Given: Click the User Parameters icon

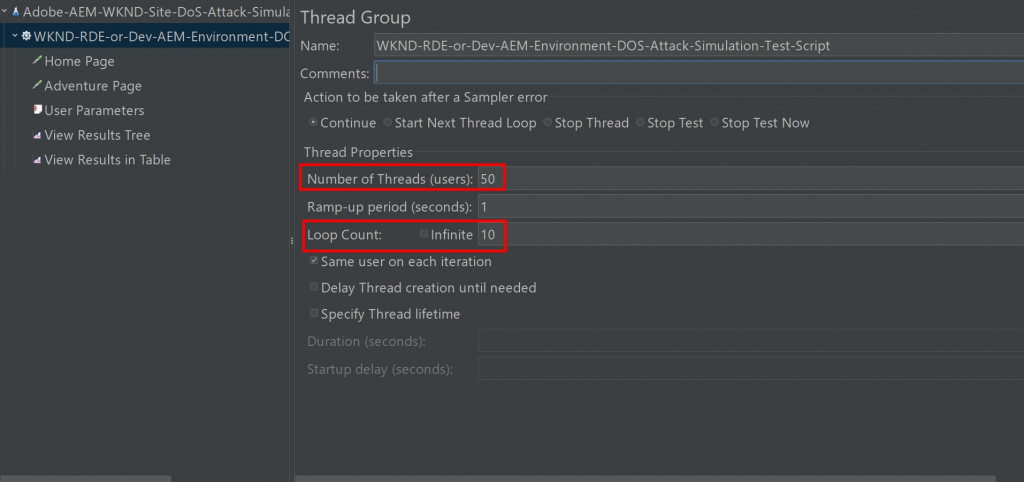Looking at the screenshot, I should (37, 110).
